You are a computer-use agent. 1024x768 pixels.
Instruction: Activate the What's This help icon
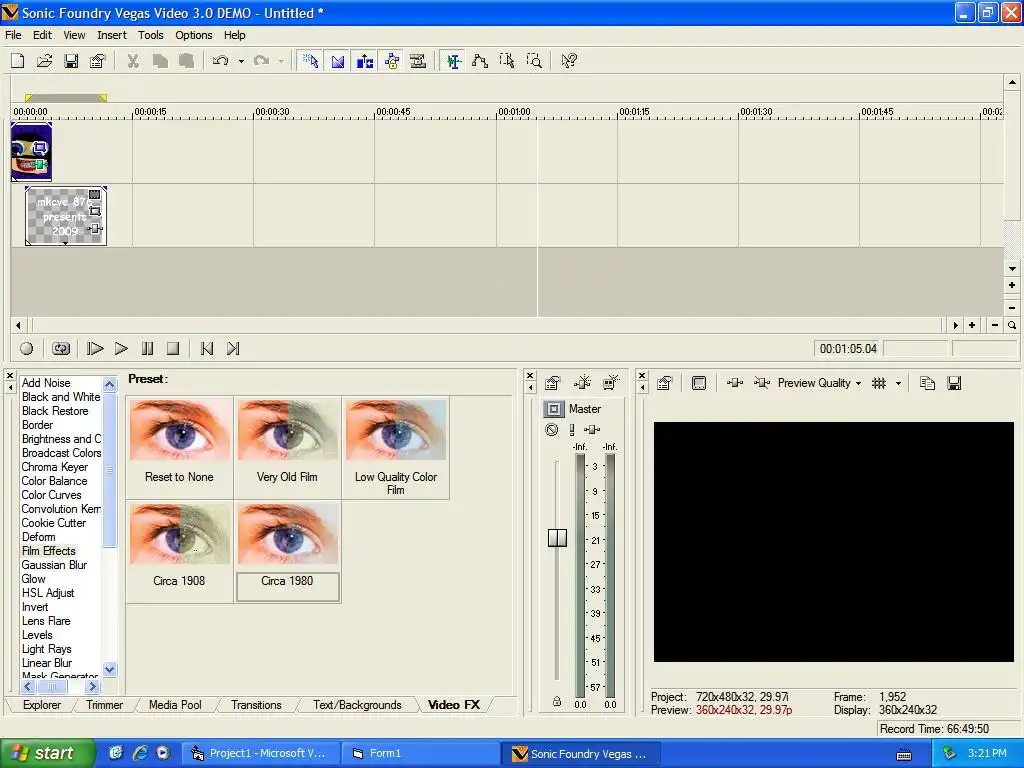pyautogui.click(x=569, y=61)
